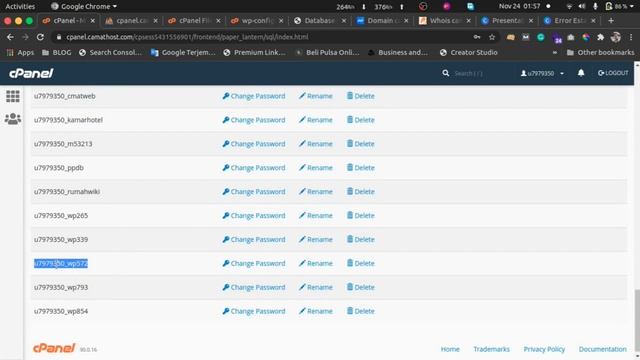
Task: Open BLOG bookmarks folder
Action: point(57,52)
